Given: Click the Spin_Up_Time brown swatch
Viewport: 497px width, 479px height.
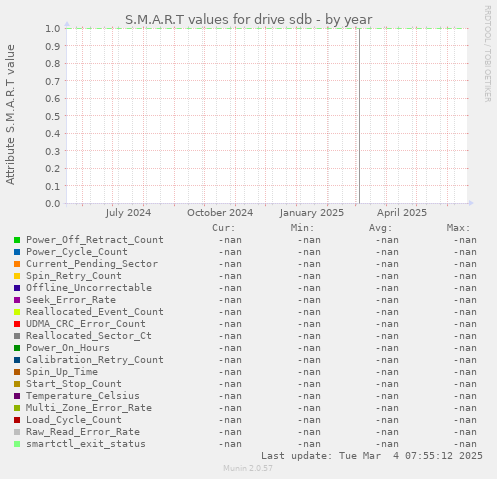Looking at the screenshot, I should pos(17,372).
